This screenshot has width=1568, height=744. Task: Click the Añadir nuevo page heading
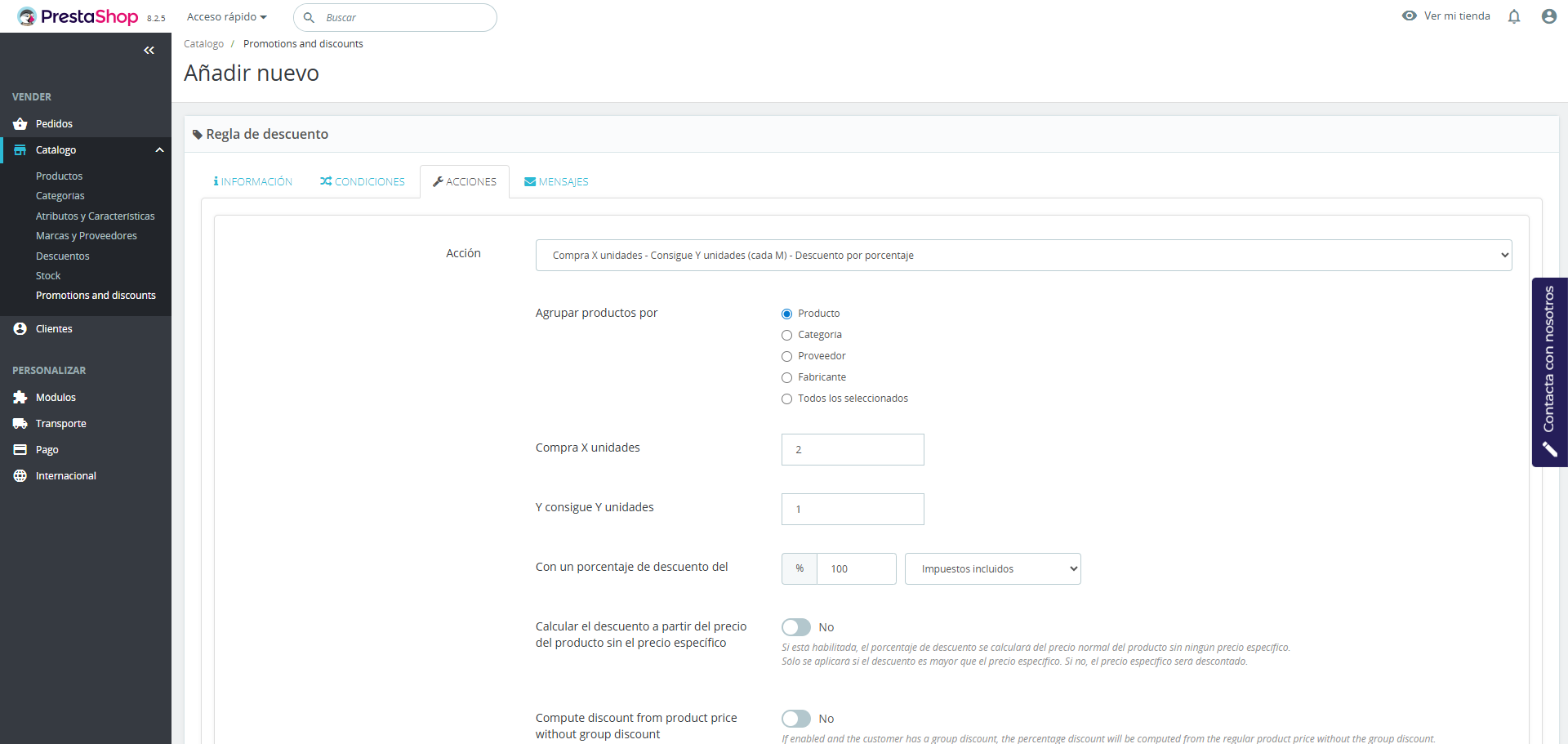(x=252, y=74)
